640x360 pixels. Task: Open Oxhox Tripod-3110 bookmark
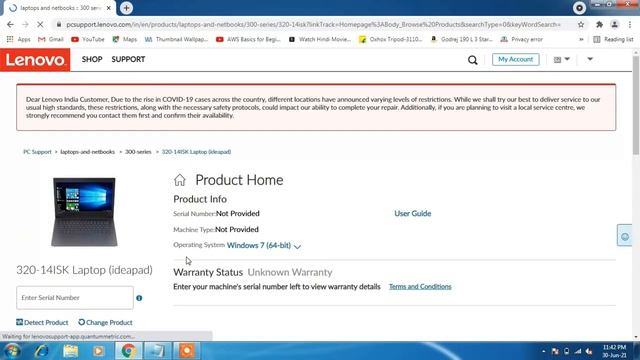(391, 39)
